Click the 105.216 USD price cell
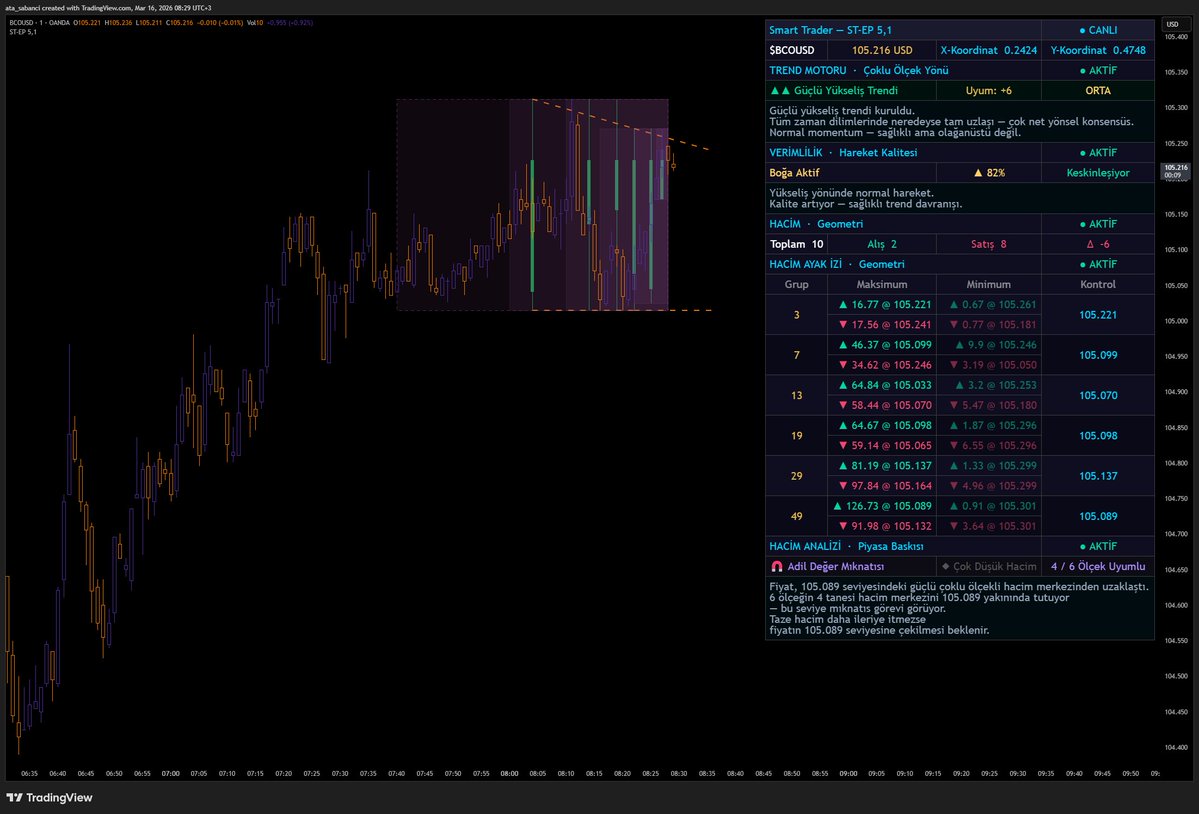1199x814 pixels. tap(882, 50)
